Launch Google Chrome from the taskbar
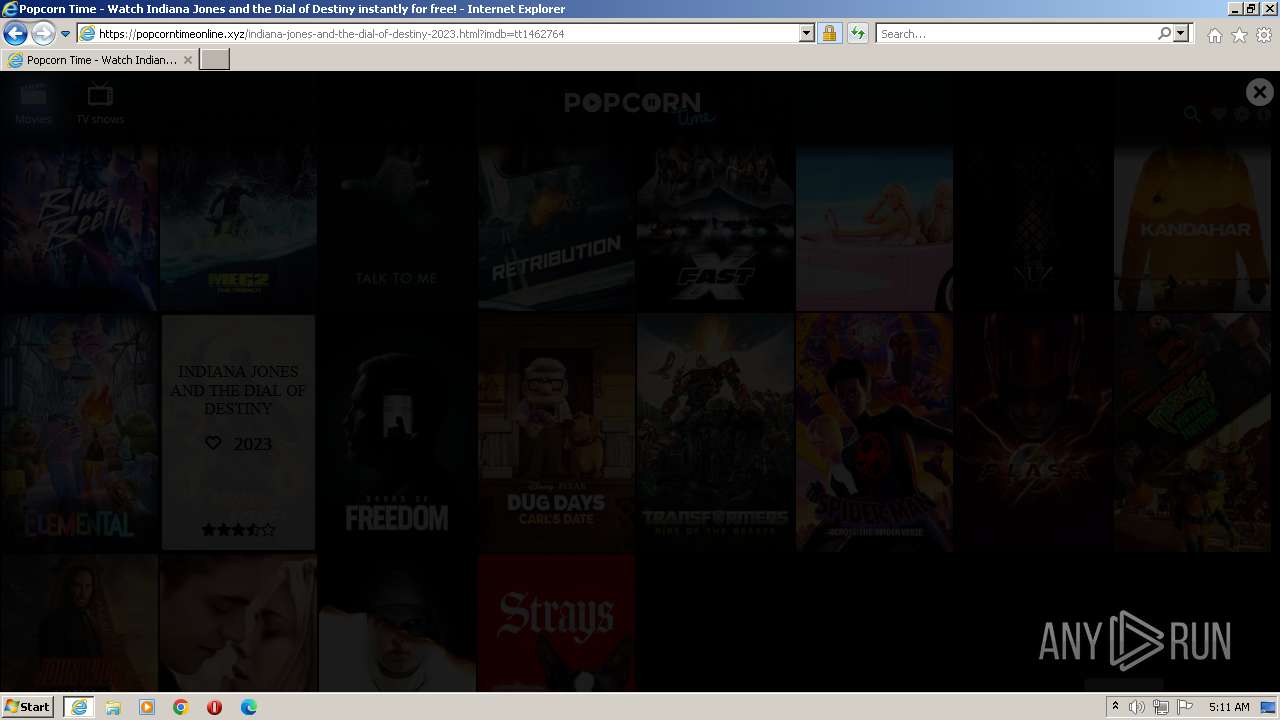This screenshot has height=720, width=1280. (181, 707)
